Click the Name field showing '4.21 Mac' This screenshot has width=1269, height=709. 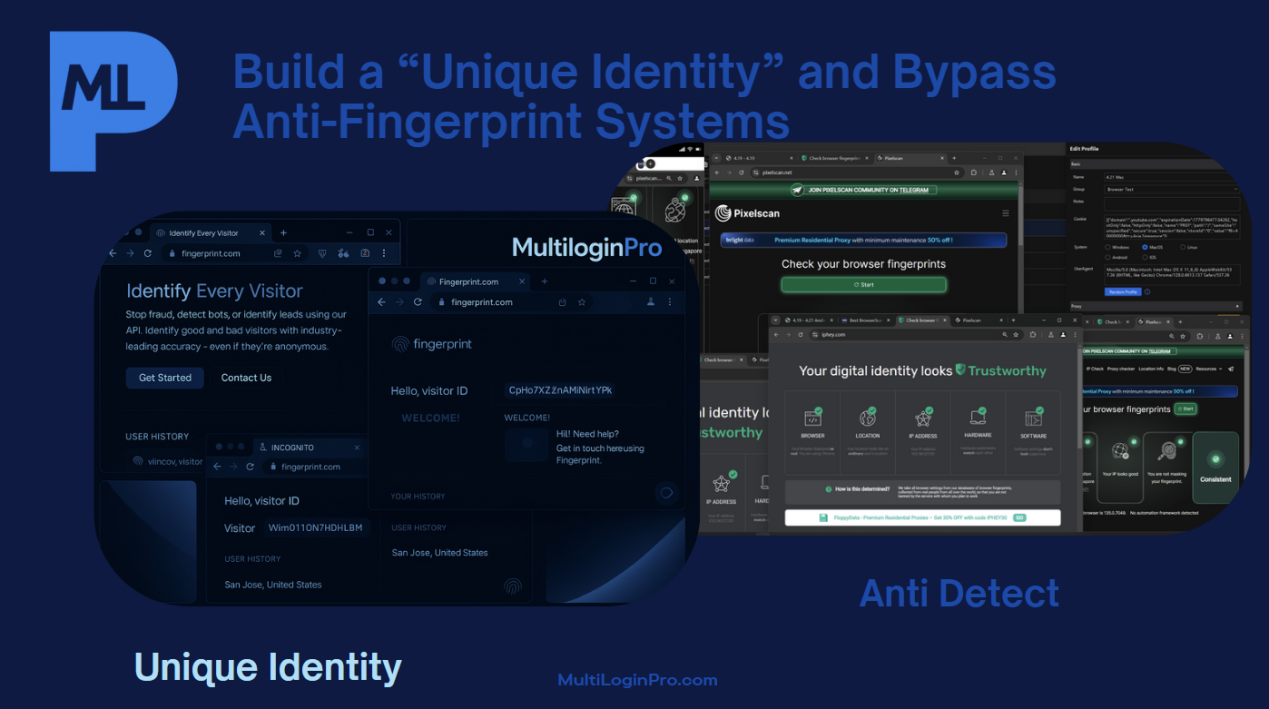point(1172,177)
